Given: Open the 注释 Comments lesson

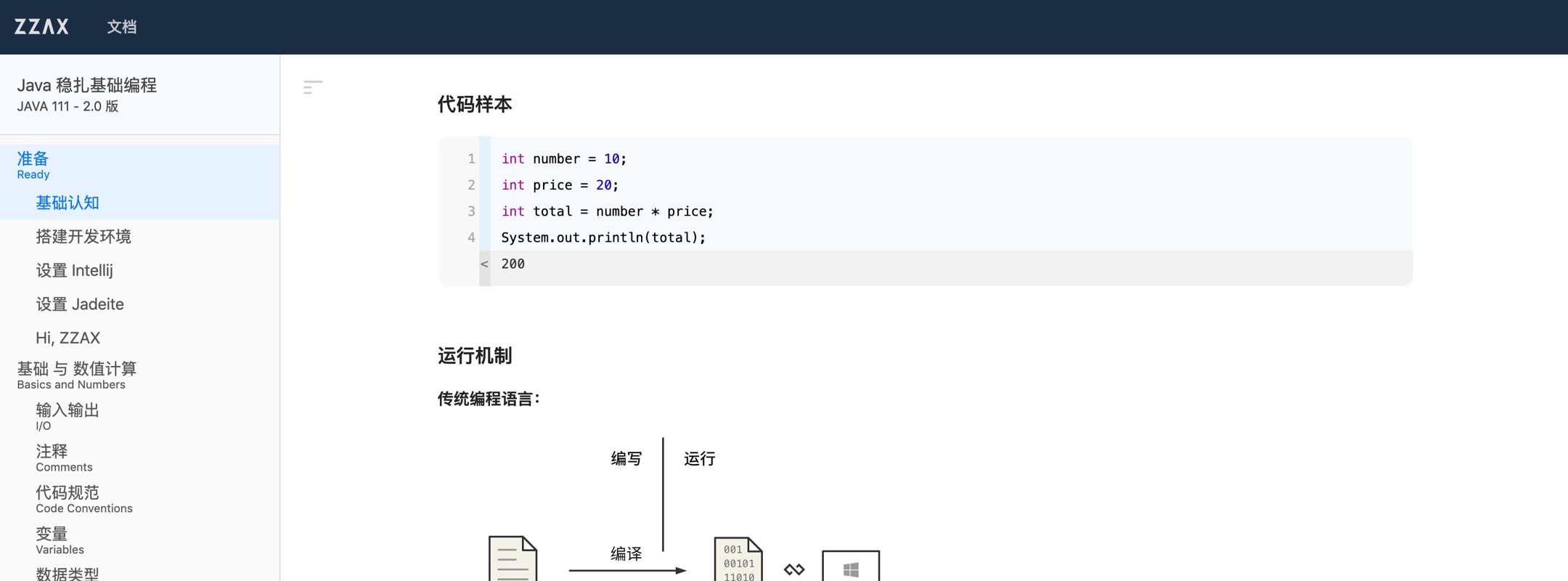Looking at the screenshot, I should 64,458.
